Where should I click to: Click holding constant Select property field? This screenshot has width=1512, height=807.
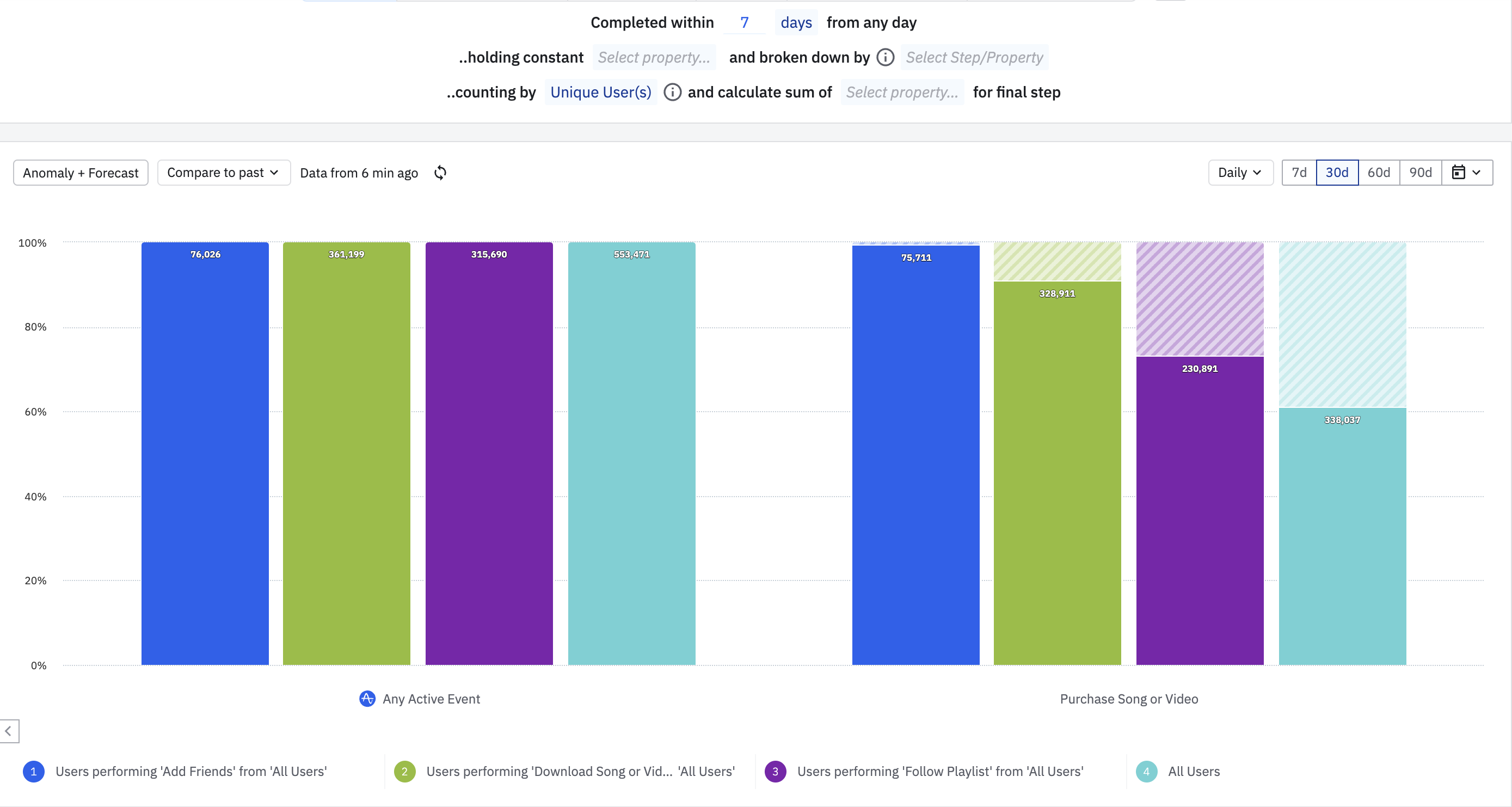653,58
